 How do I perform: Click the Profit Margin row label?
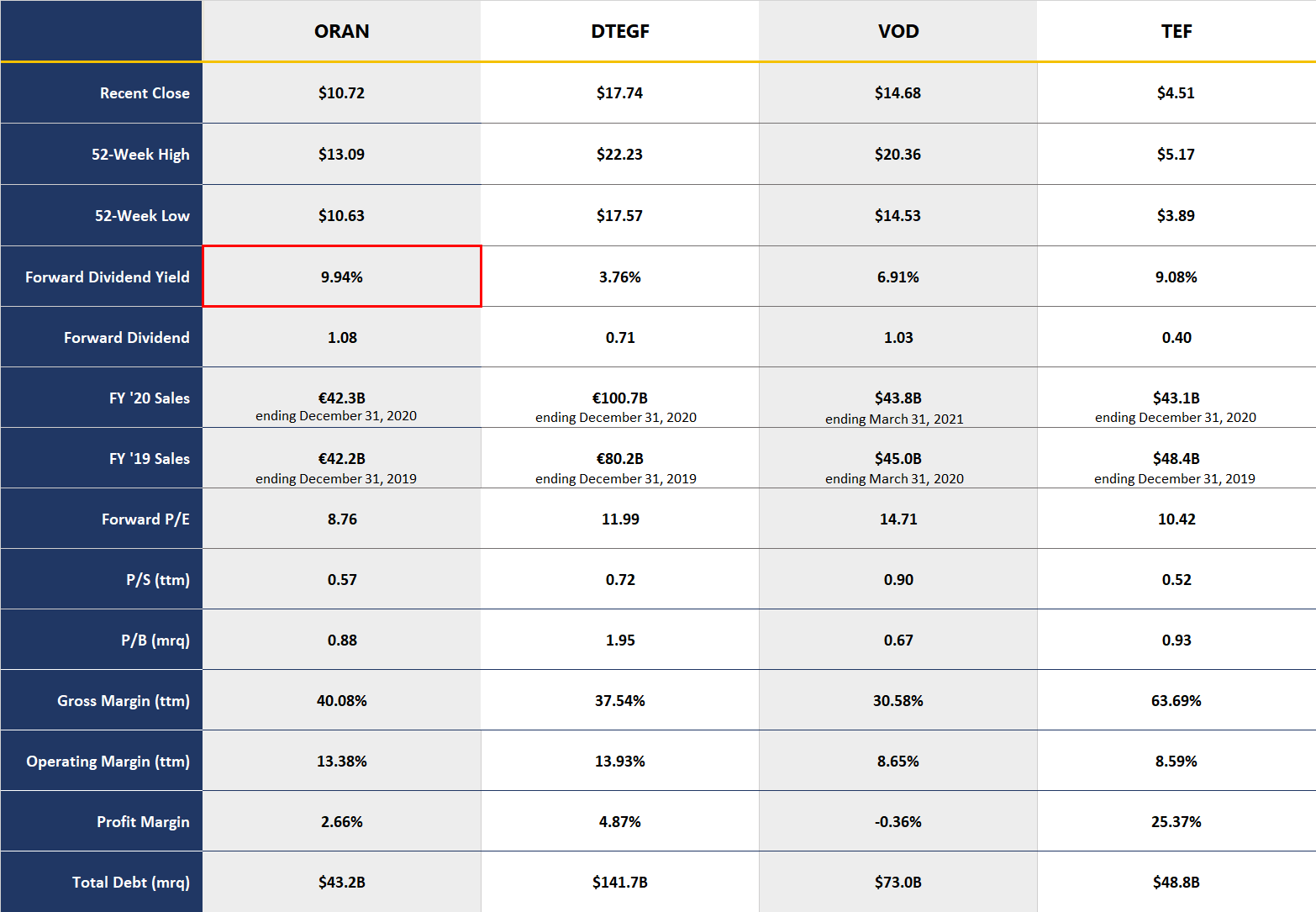[x=143, y=822]
